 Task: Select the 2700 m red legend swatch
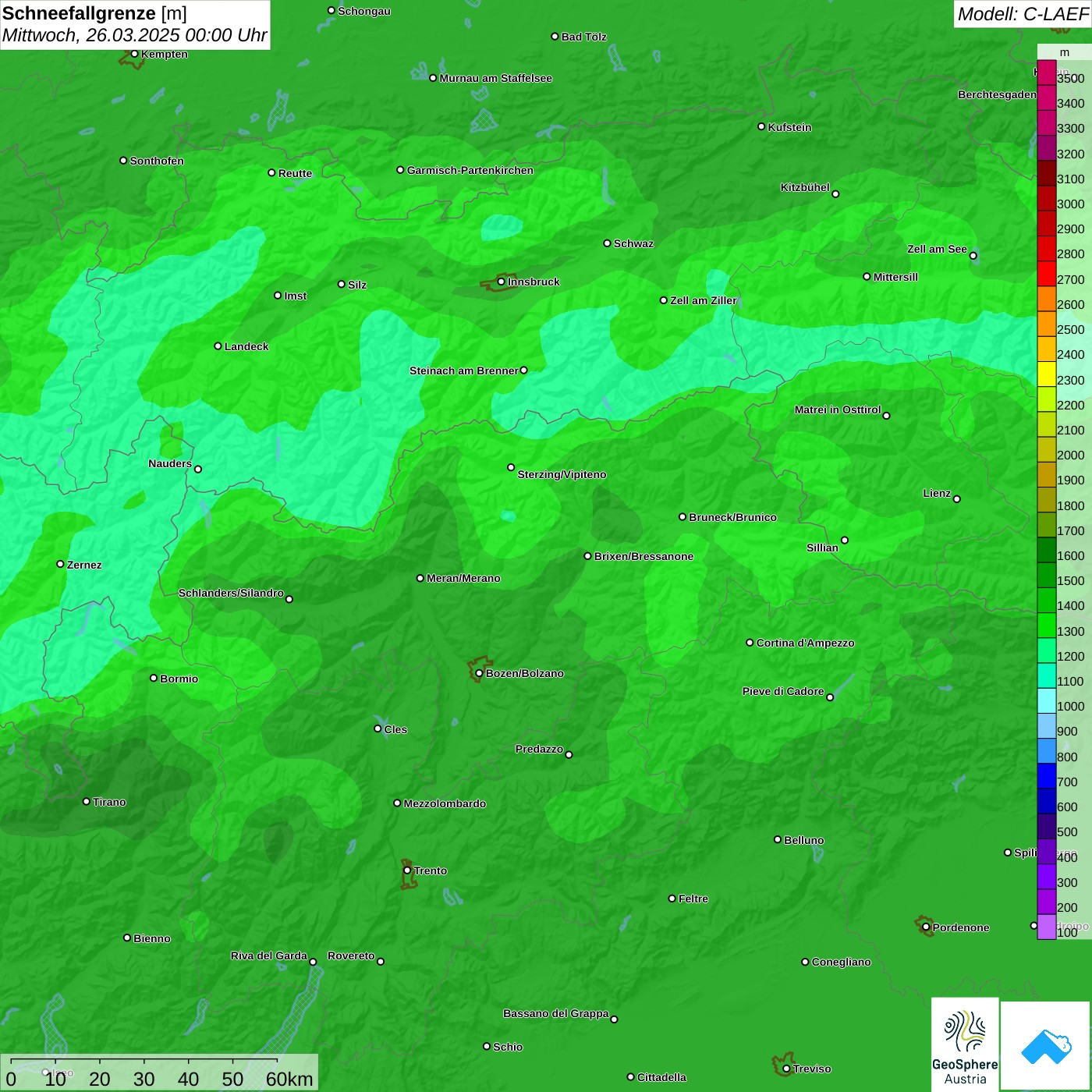pos(1046,274)
